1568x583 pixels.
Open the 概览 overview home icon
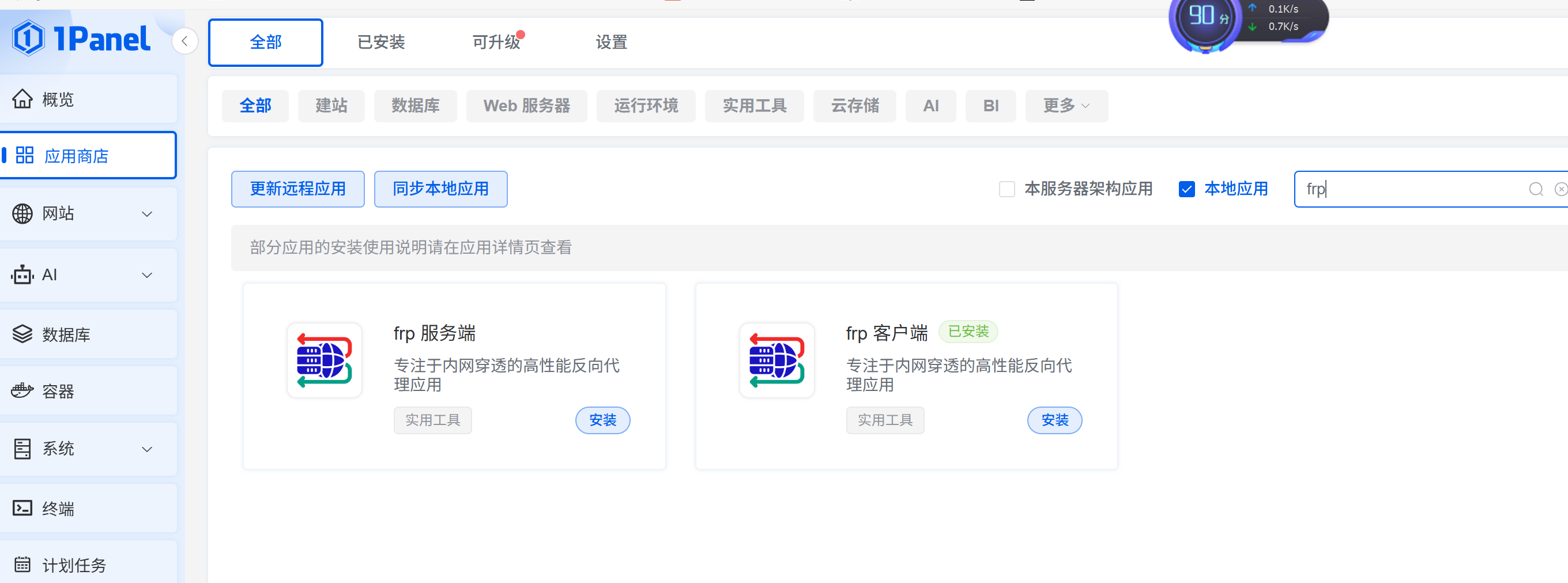coord(22,99)
